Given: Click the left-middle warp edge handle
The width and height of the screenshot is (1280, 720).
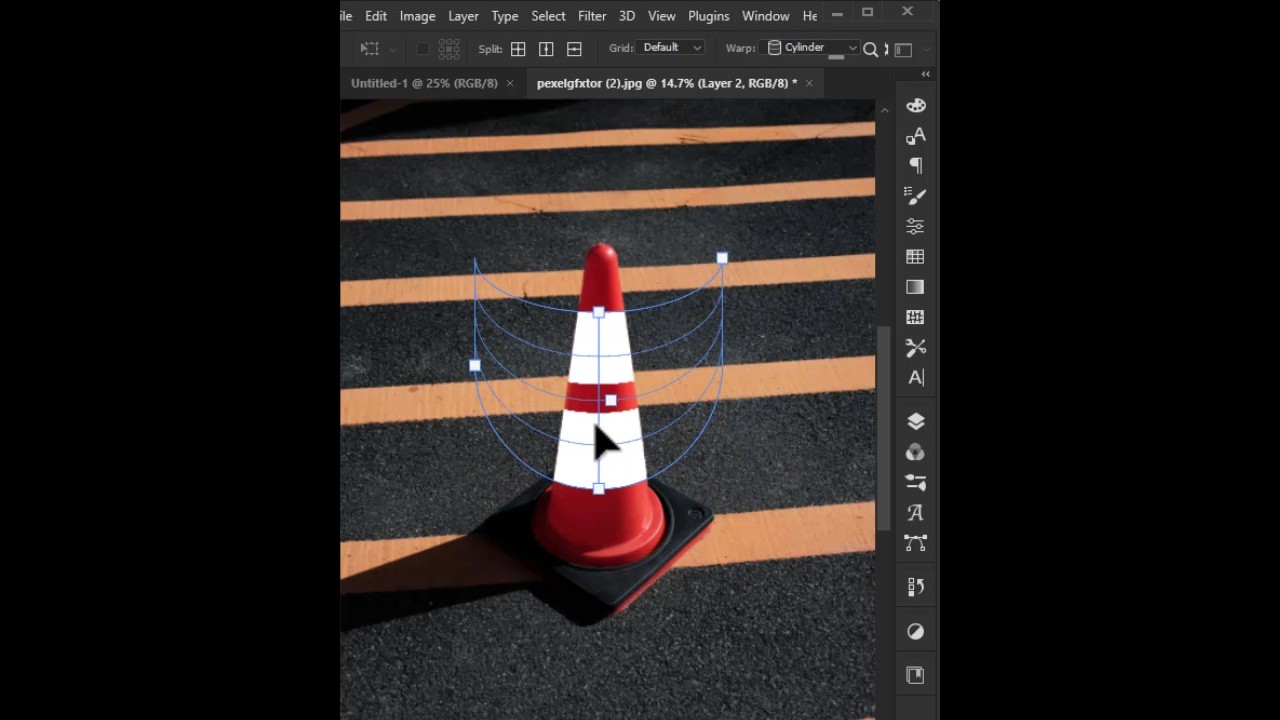Looking at the screenshot, I should pyautogui.click(x=475, y=366).
